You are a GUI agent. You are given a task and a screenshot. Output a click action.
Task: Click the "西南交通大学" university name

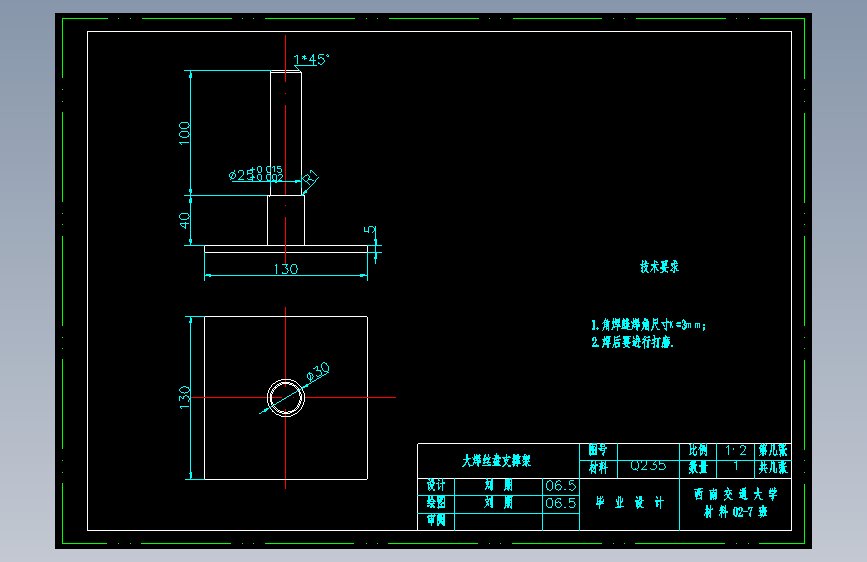coord(735,494)
